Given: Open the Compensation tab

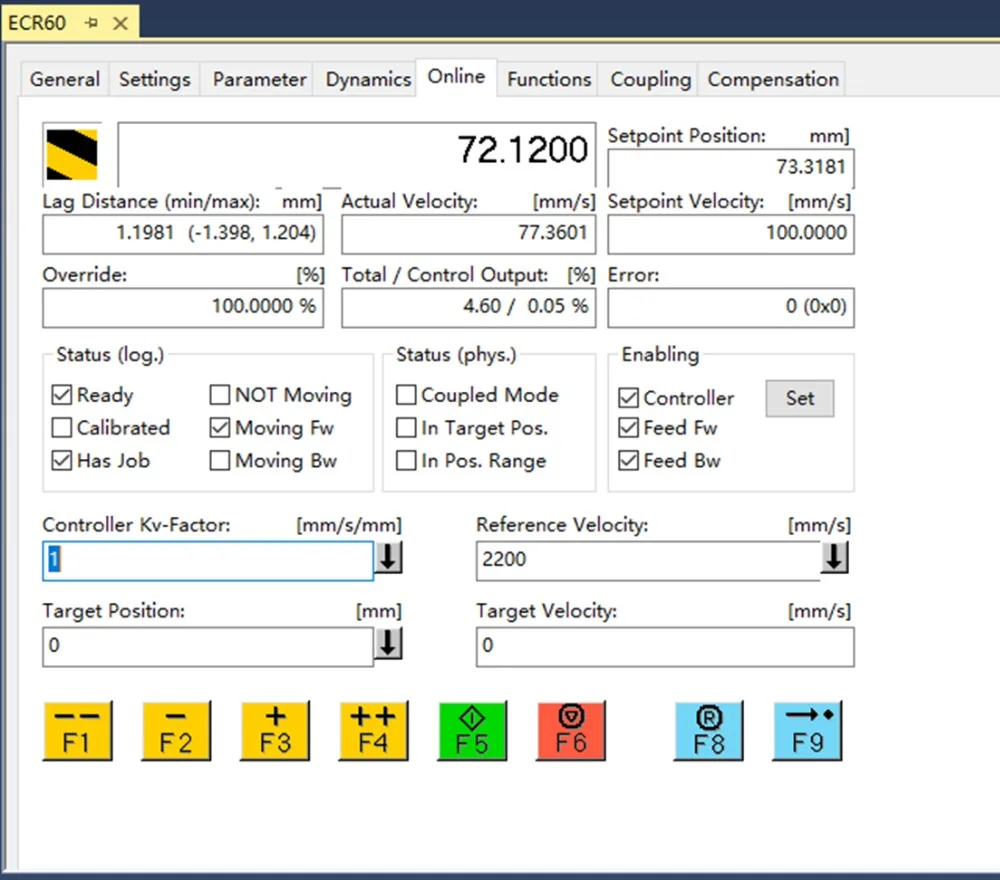Looking at the screenshot, I should click(773, 79).
